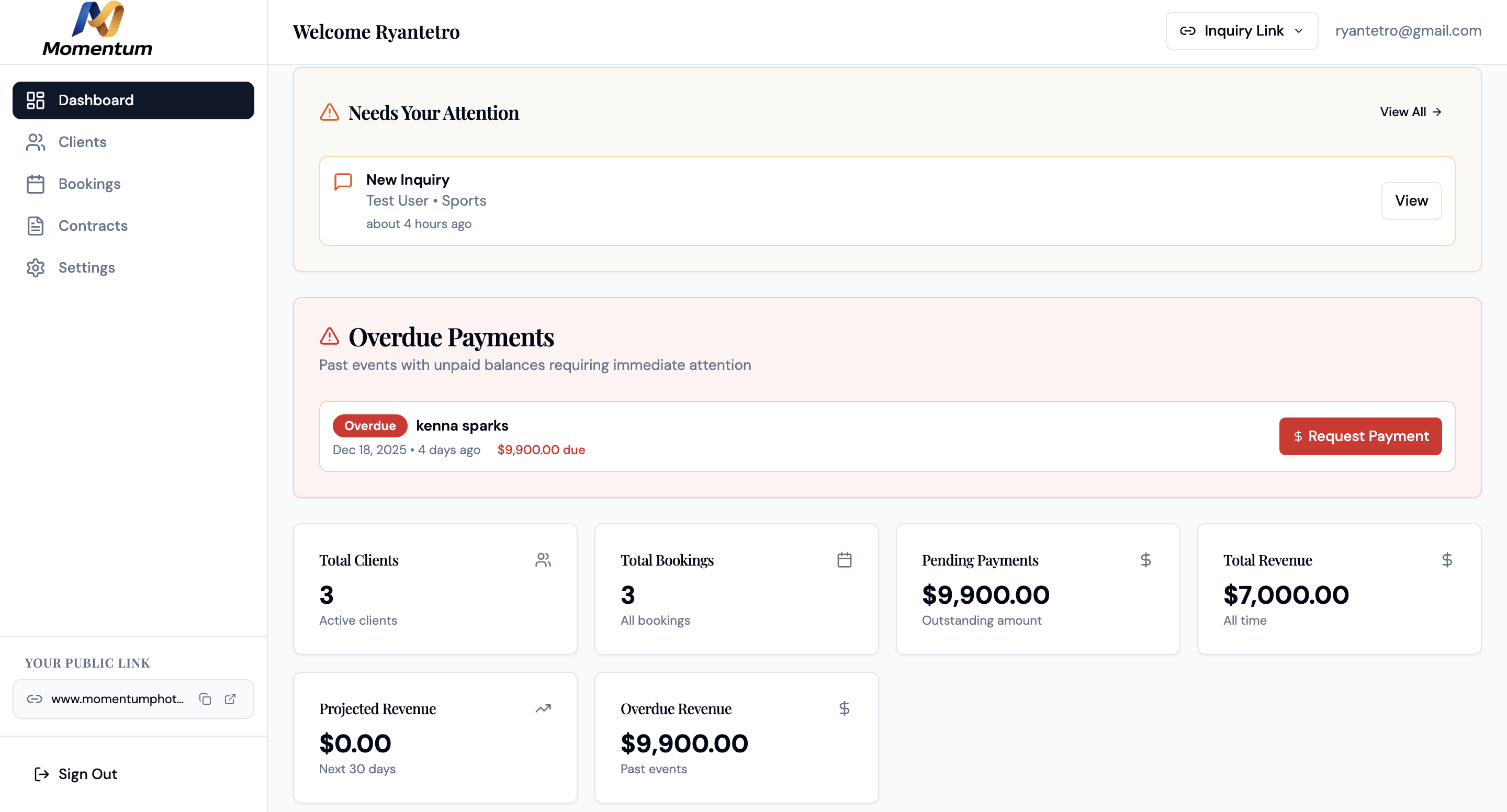Switch to the Clients section
This screenshot has width=1507, height=812.
point(82,142)
